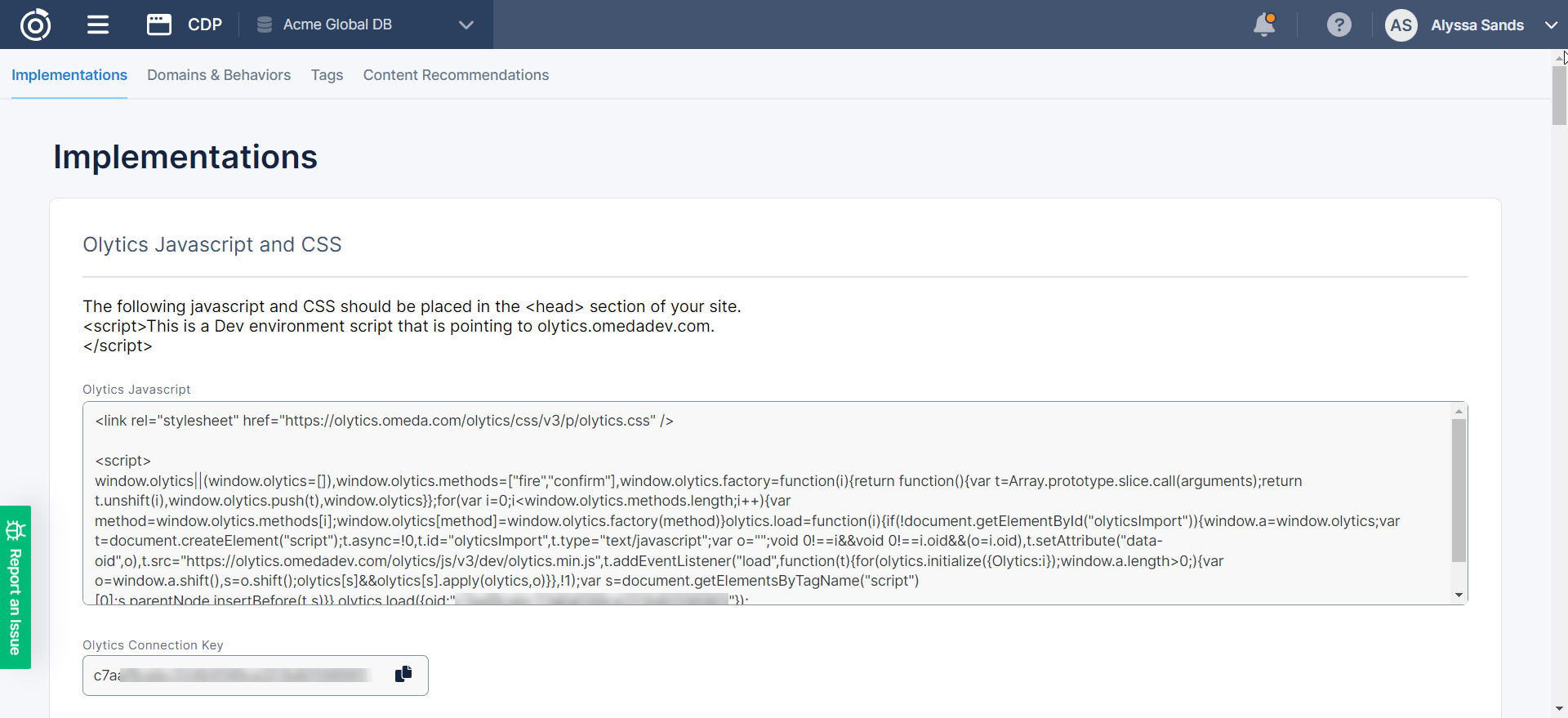
Task: Click the code box scrollbar thumb
Action: tap(1459, 490)
